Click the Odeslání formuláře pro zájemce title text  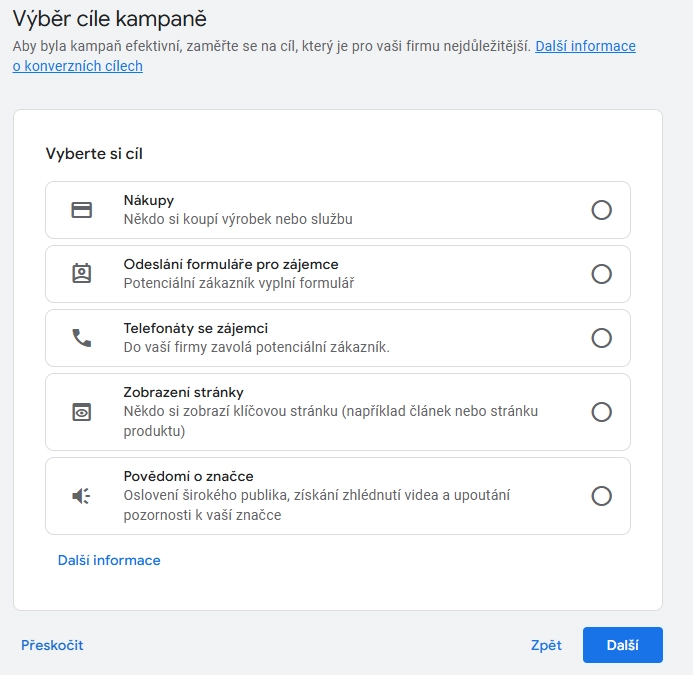231,264
